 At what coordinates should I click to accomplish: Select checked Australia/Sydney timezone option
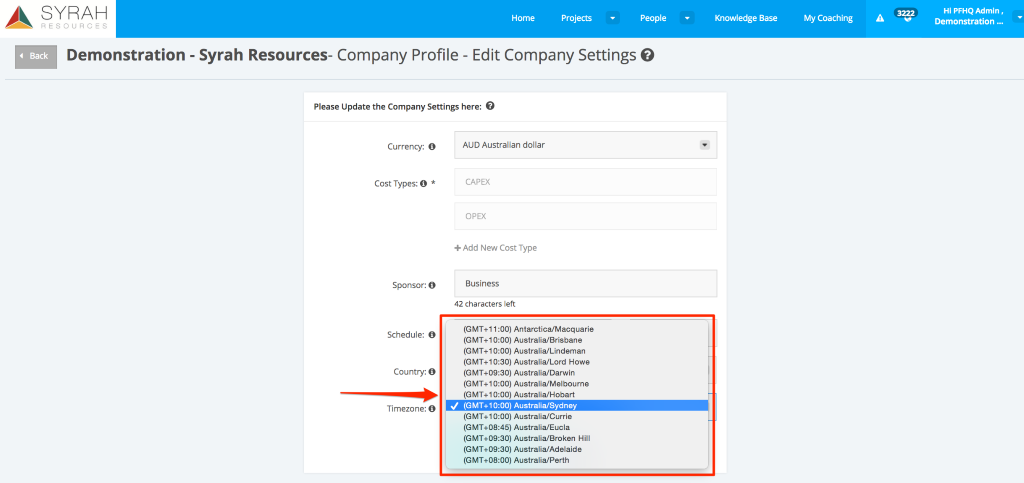(x=577, y=405)
